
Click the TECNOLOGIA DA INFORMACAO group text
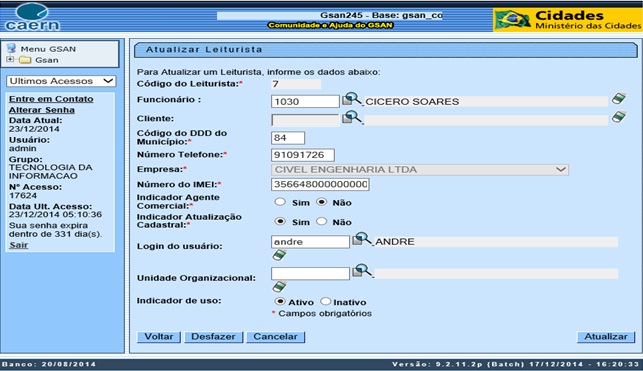click(51, 171)
